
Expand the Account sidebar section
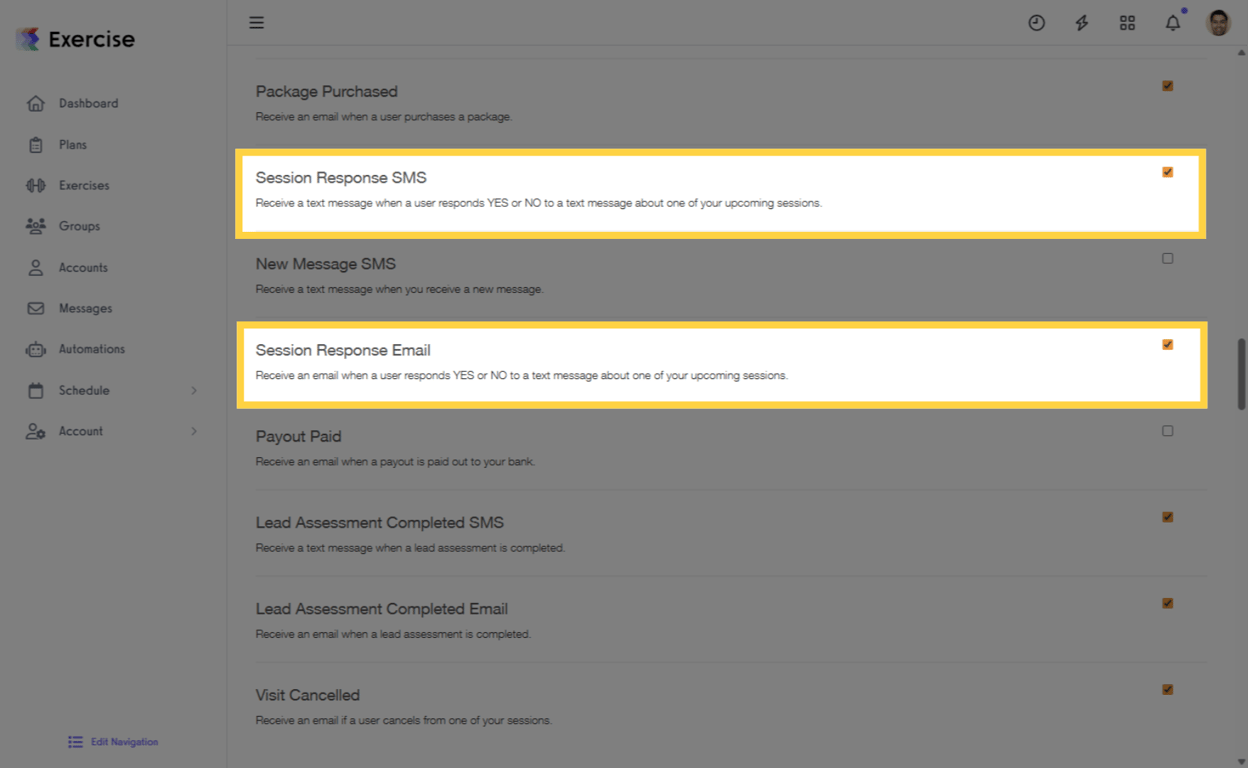80,431
